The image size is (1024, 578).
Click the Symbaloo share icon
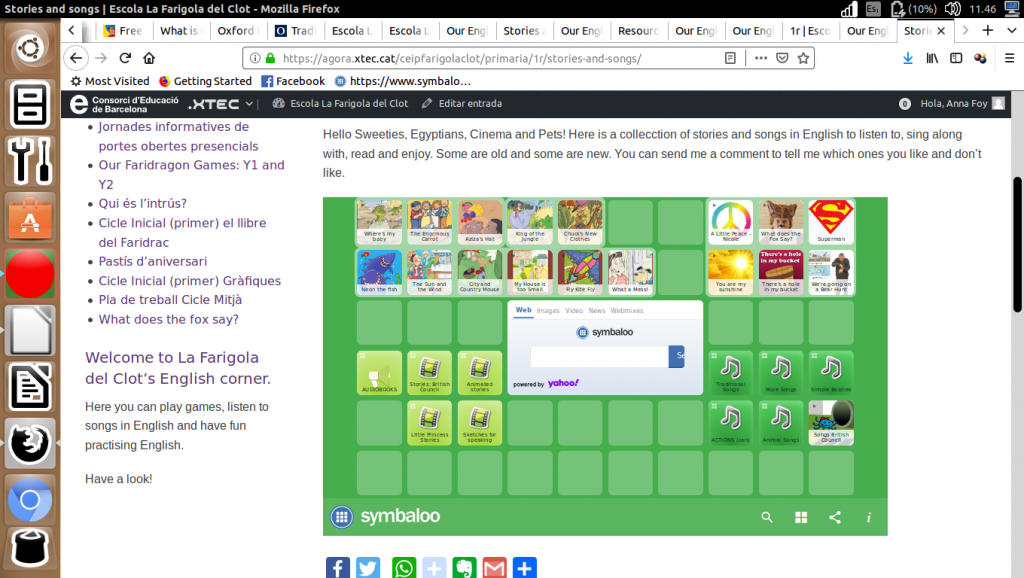tap(835, 517)
